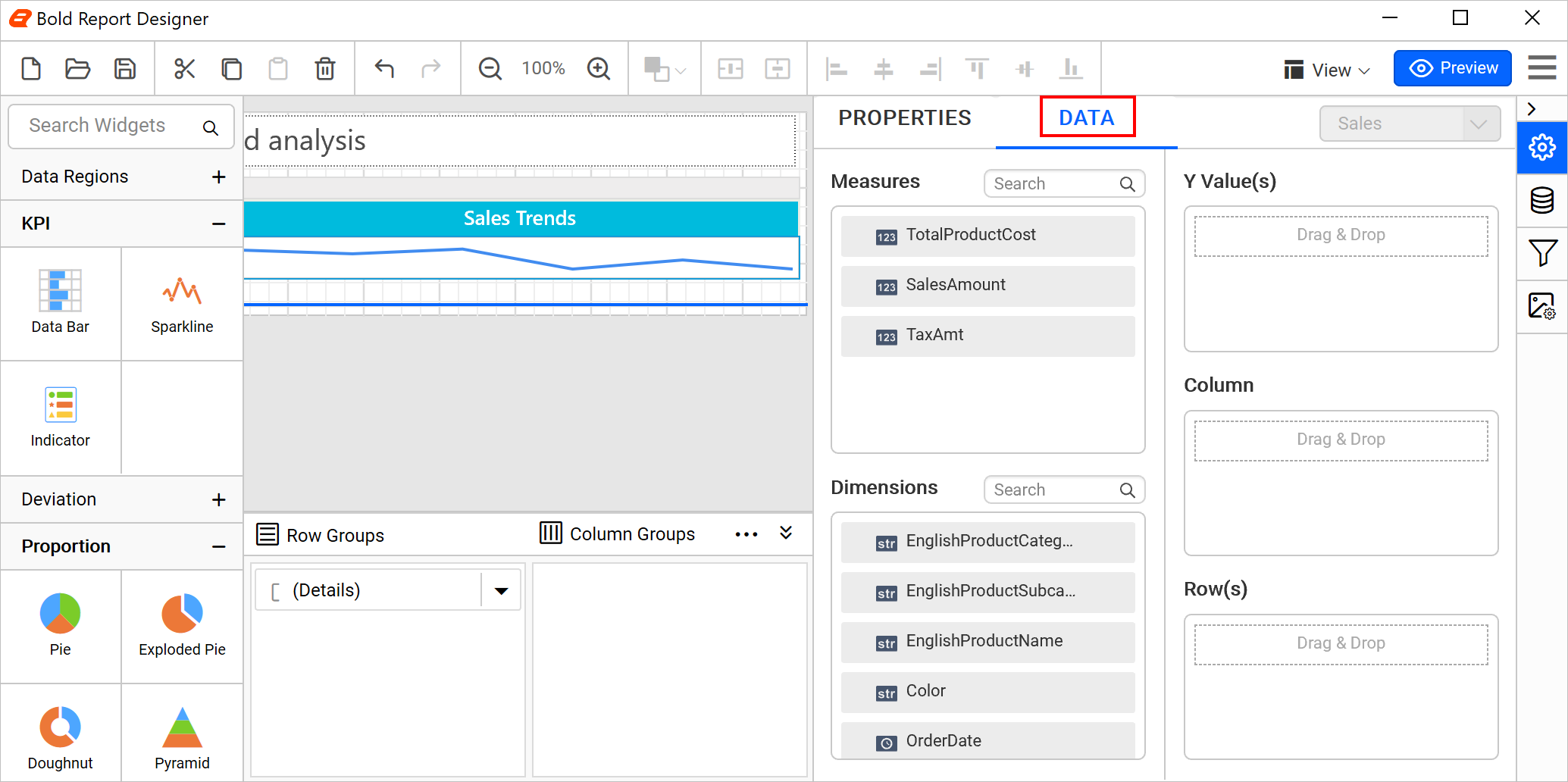Collapse the right panel using the chevron arrow
1568x782 pixels.
pyautogui.click(x=1531, y=108)
